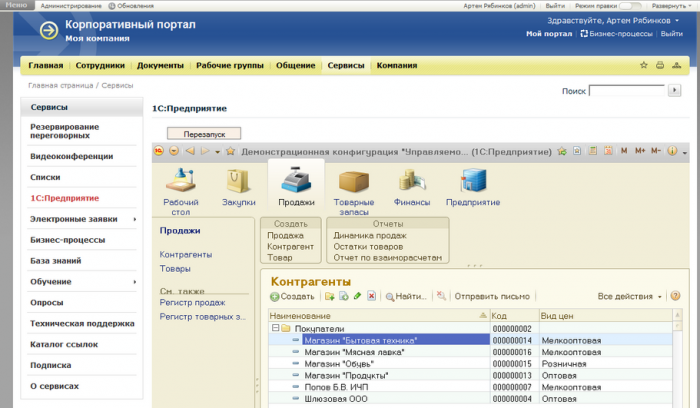This screenshot has width=700, height=408.
Task: Open the info icon in 1C toolbar
Action: (x=672, y=151)
